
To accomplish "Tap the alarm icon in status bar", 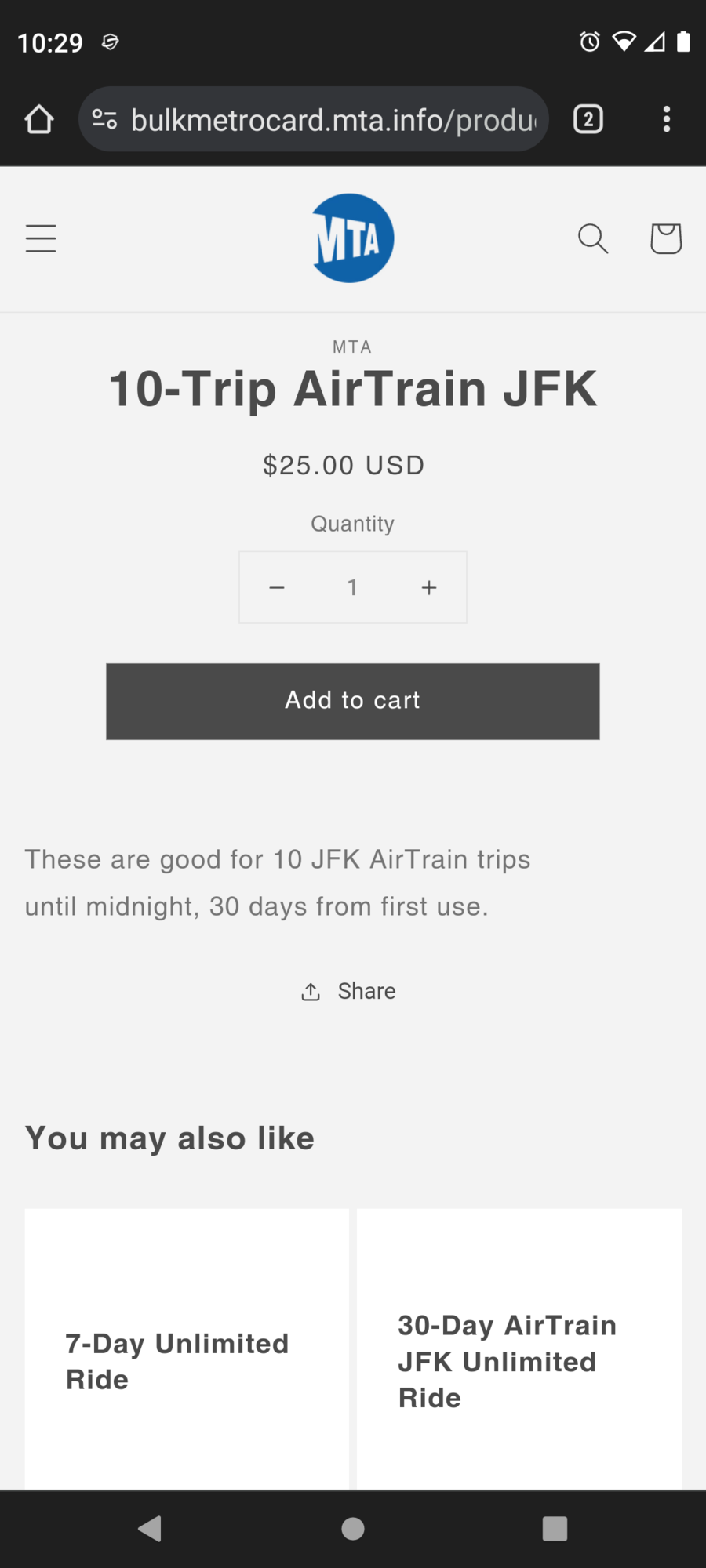I will (590, 42).
